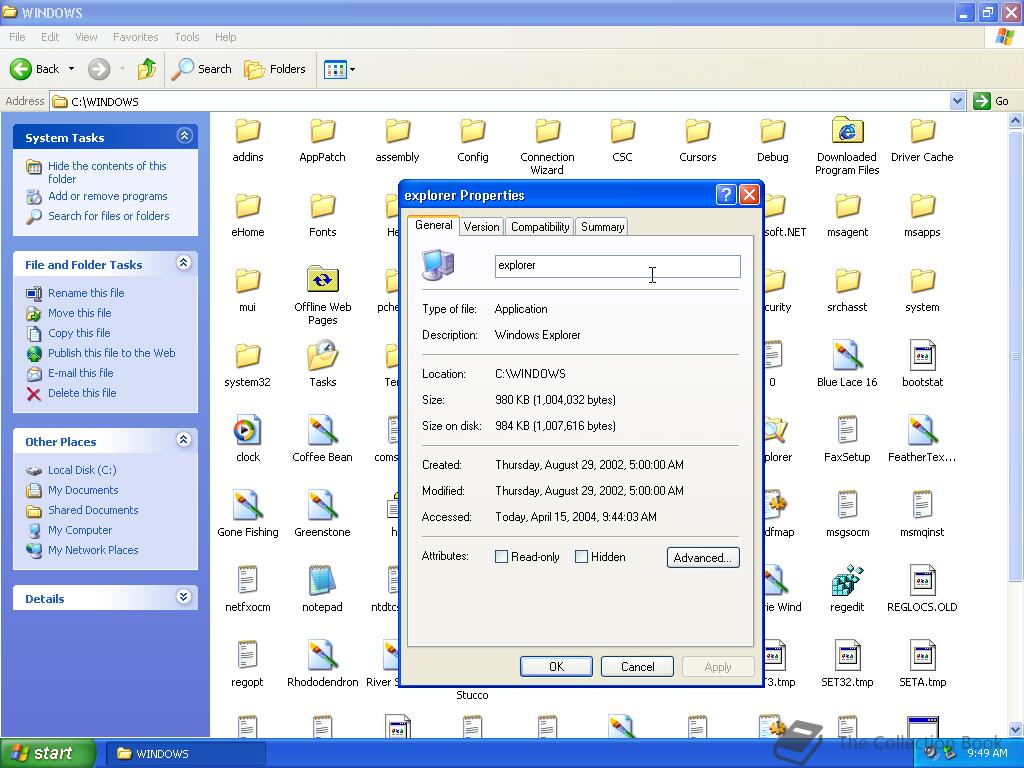The width and height of the screenshot is (1024, 768).
Task: Open the Address bar dropdown arrow
Action: [957, 101]
